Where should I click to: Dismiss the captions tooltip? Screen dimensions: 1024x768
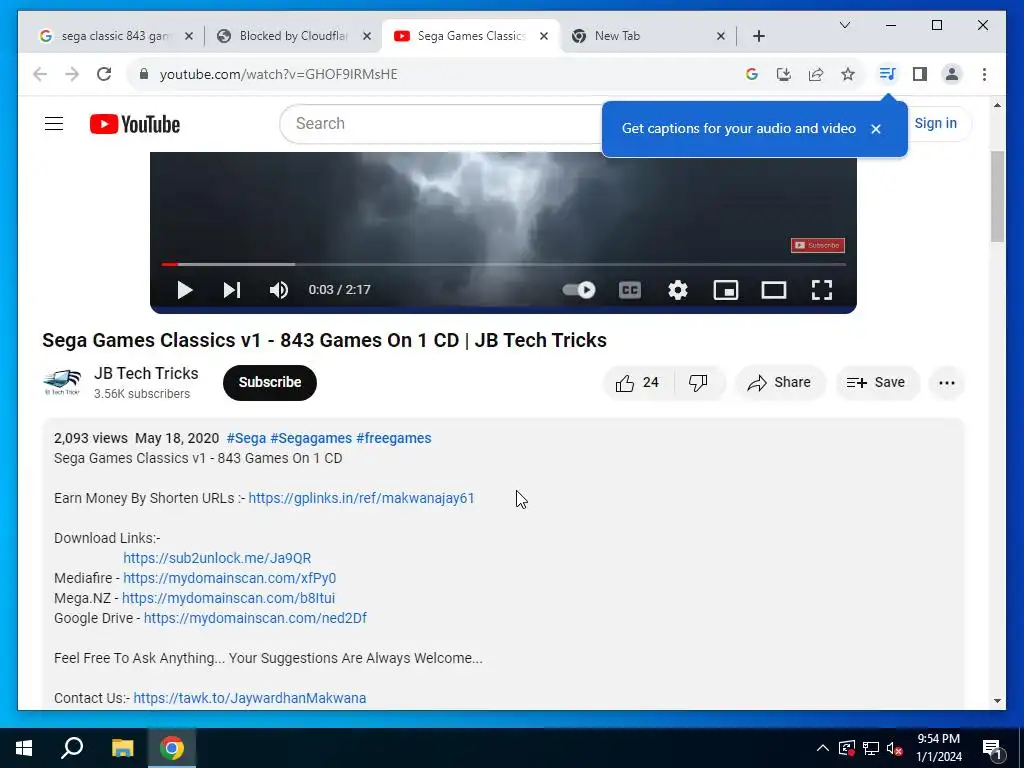(x=876, y=129)
